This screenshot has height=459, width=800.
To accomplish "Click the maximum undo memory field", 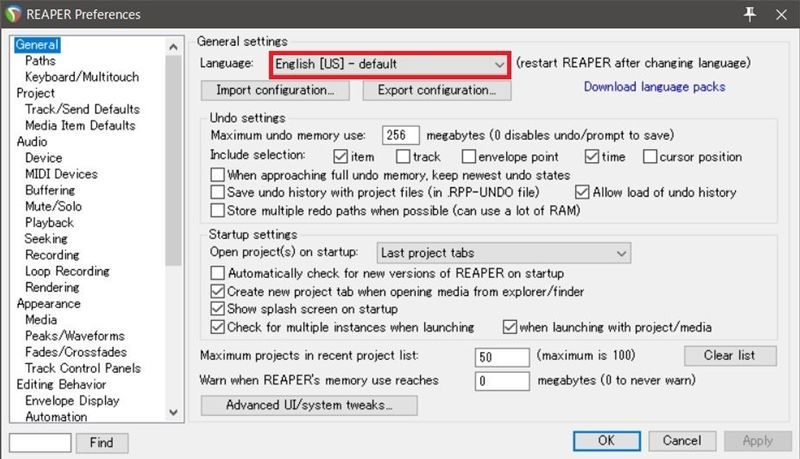I will click(x=401, y=135).
